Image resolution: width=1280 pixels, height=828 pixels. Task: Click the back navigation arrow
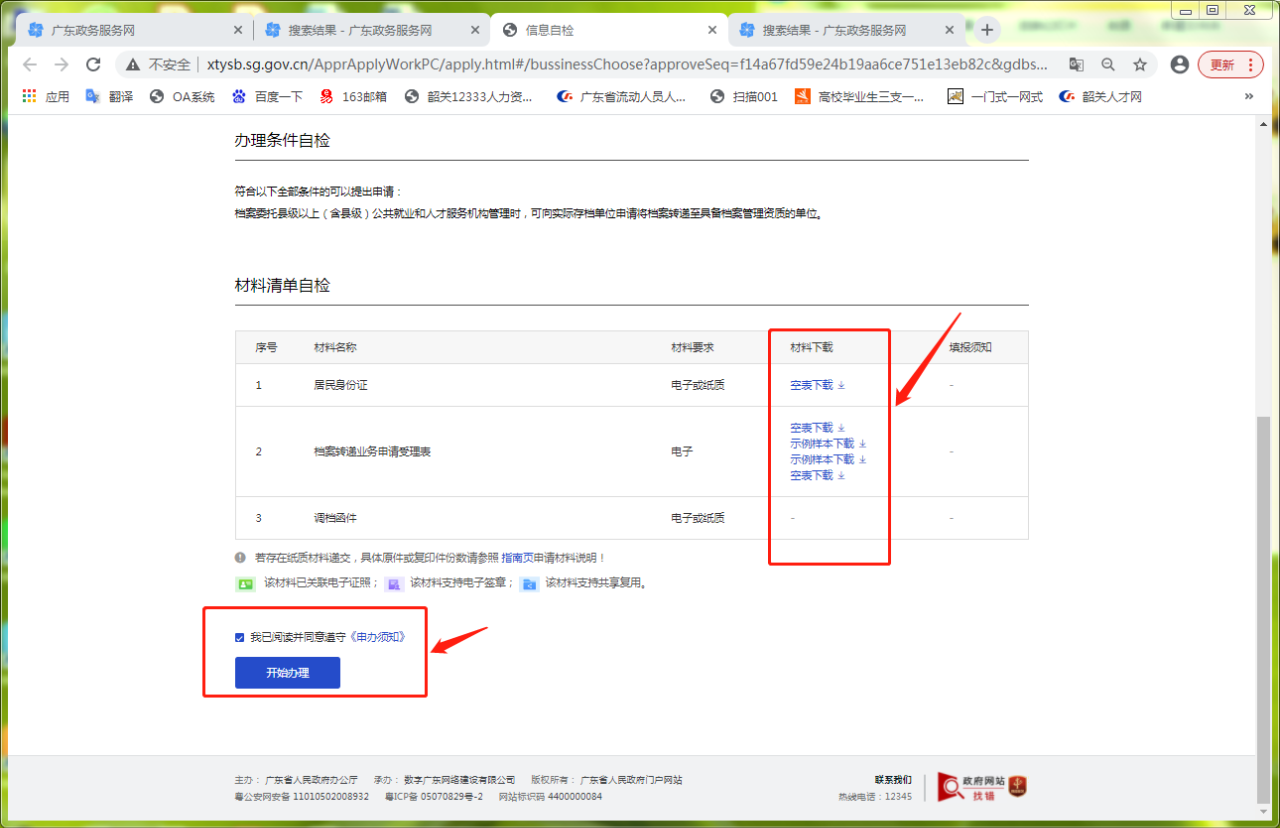pos(30,65)
